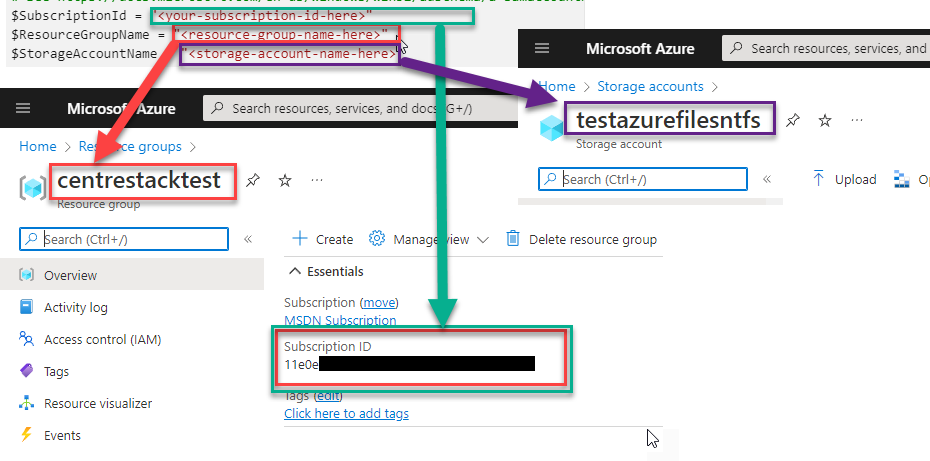Open more options for testazurefilesntfs
The image size is (930, 461).
coord(856,120)
